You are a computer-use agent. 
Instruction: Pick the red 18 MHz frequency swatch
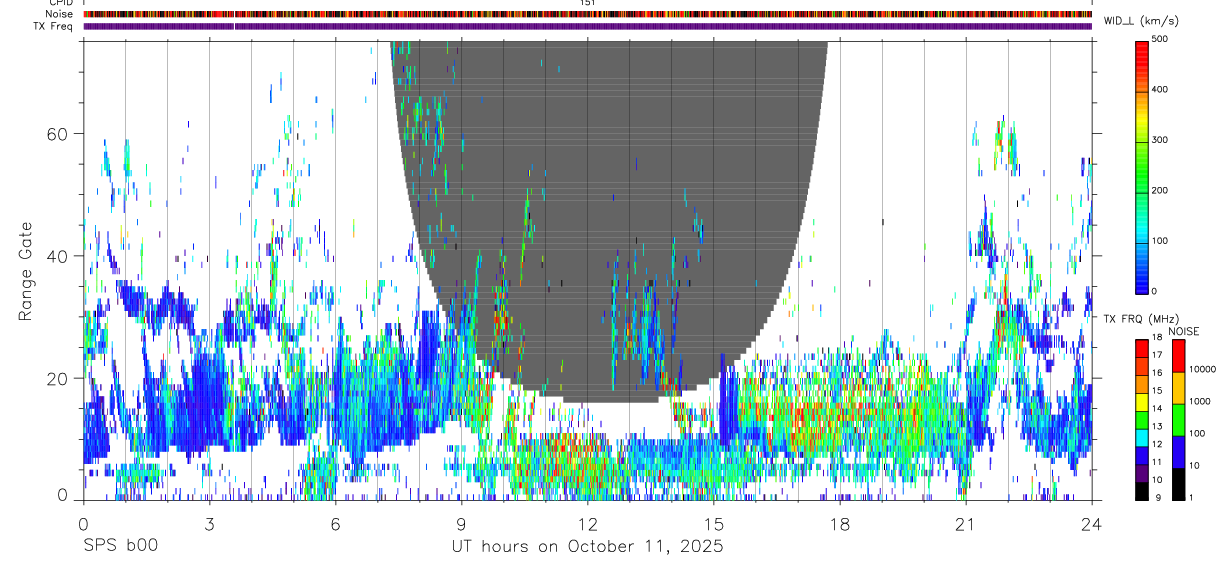point(1142,348)
